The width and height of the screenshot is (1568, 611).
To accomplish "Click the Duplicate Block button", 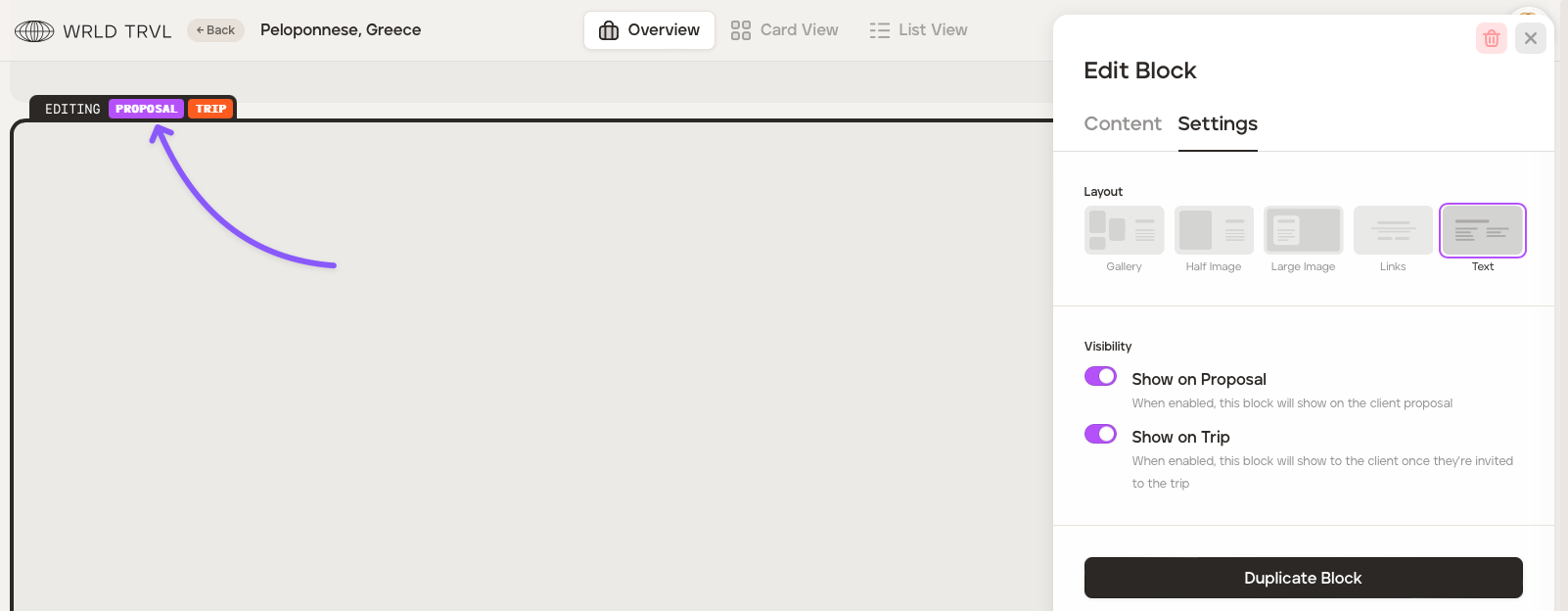I will pyautogui.click(x=1303, y=578).
